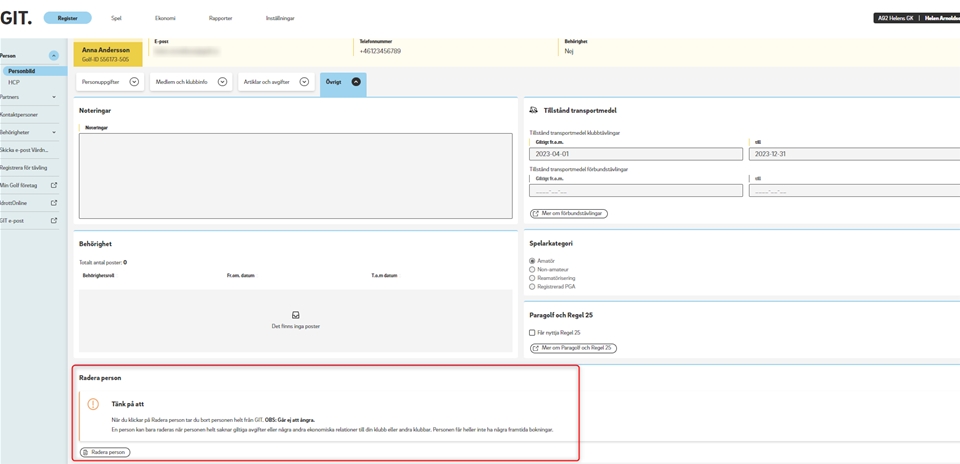Click the trash icon in Radera person button

click(x=86, y=452)
